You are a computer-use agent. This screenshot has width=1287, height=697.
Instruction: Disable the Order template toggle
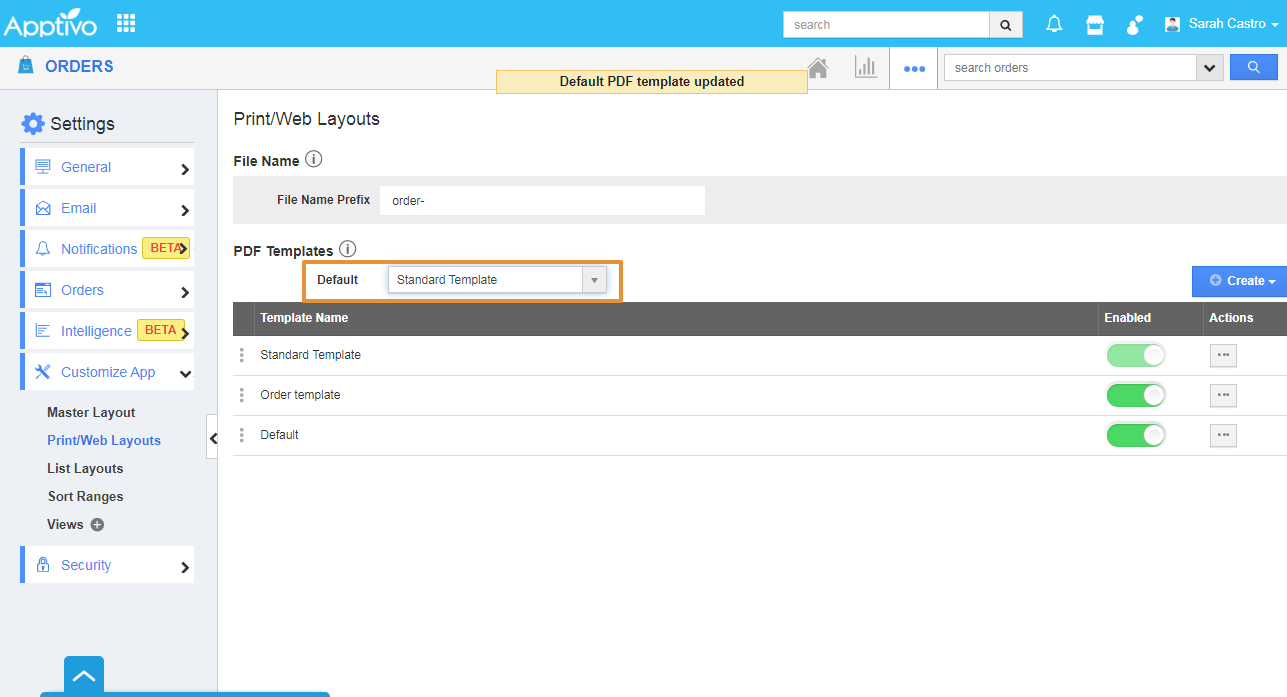1135,395
